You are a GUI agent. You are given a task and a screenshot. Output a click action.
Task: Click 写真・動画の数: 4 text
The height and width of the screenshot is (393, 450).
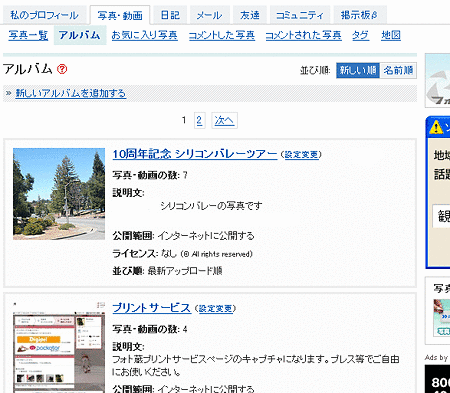[x=150, y=329]
